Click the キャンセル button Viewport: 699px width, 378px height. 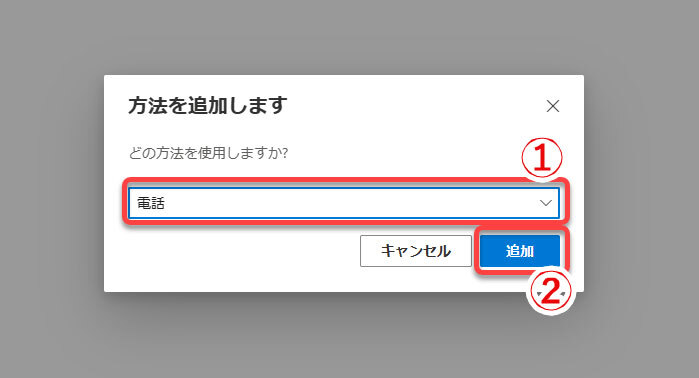[x=415, y=251]
